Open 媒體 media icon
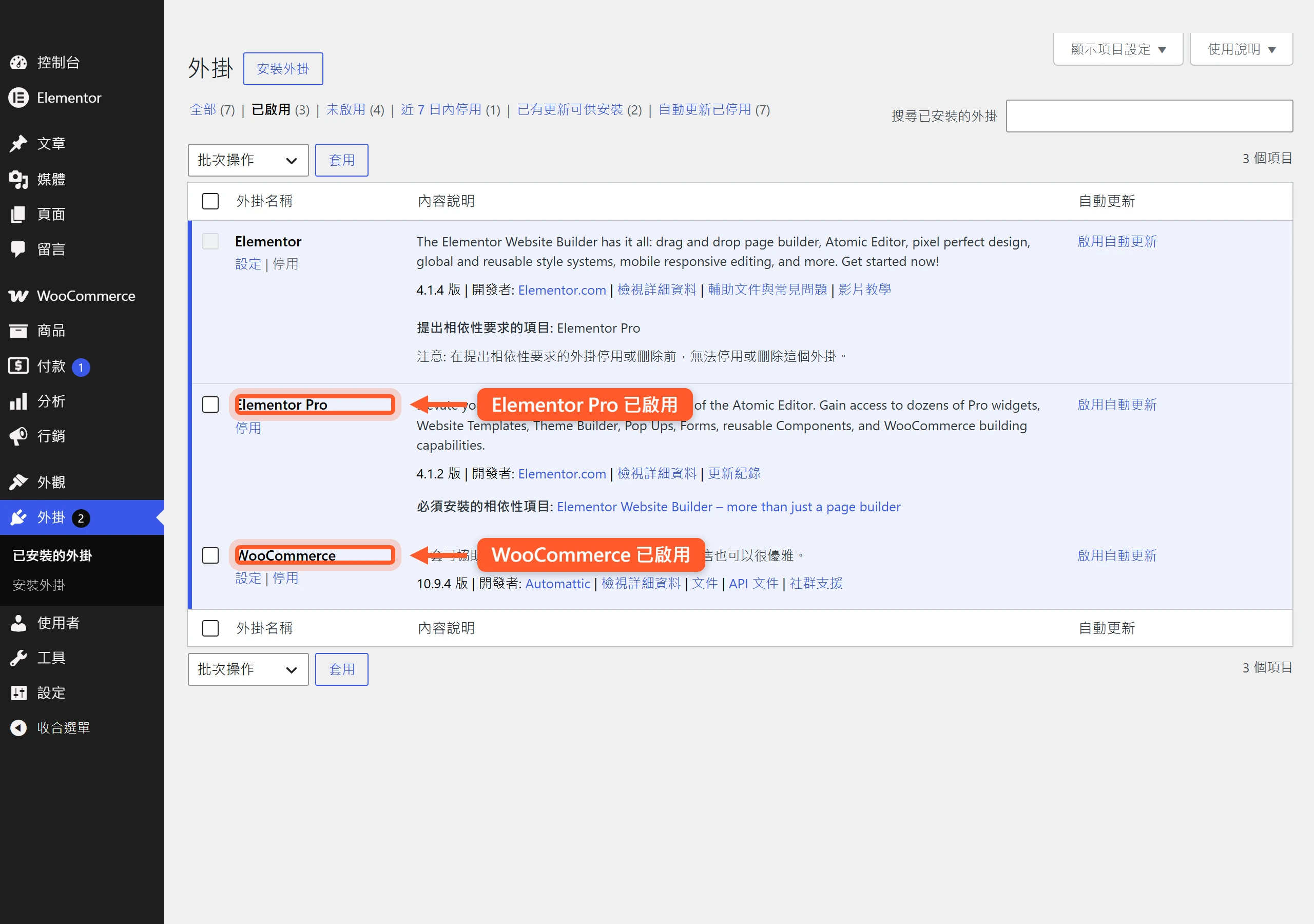This screenshot has height=924, width=1314. (x=18, y=179)
